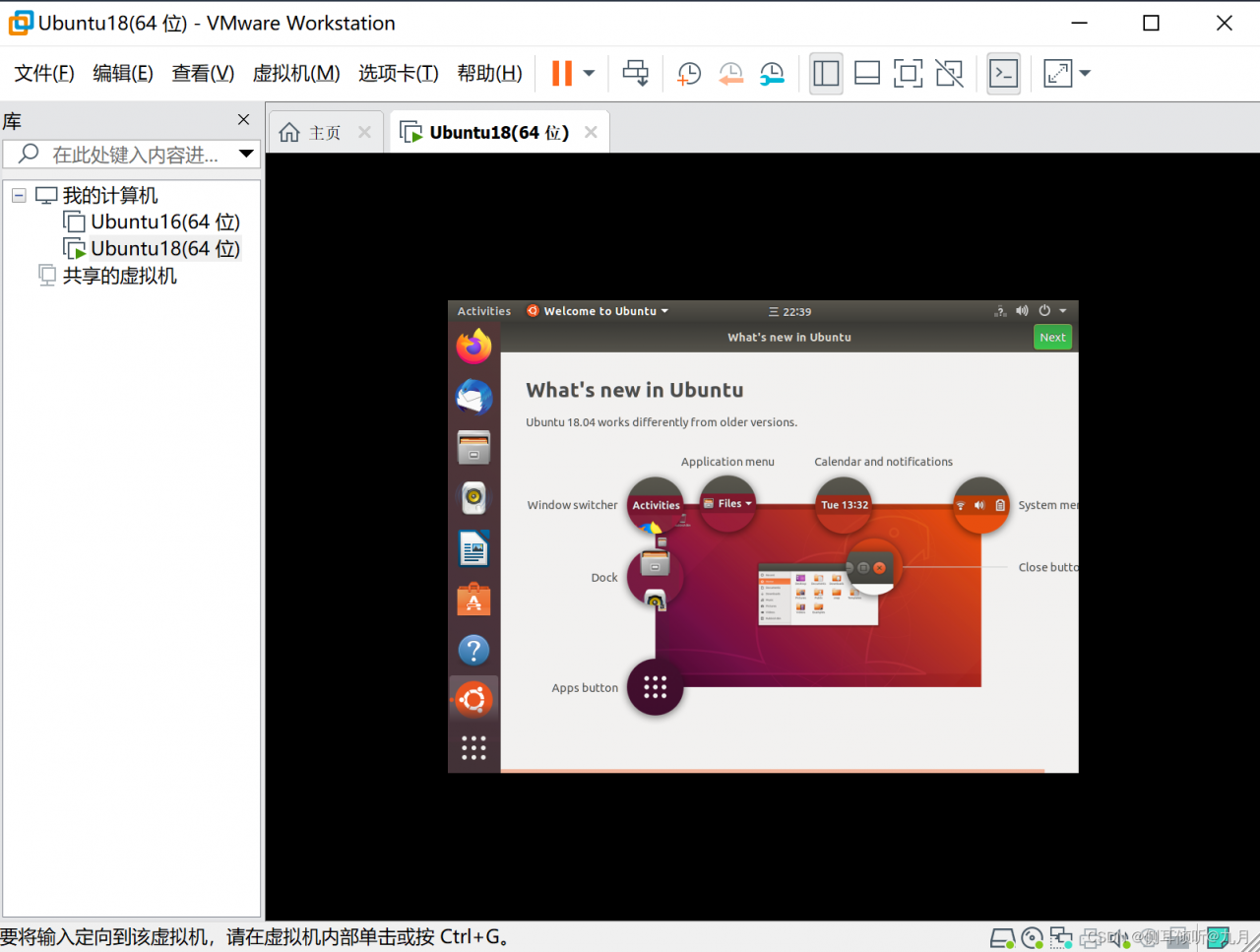Click the 'Ubuntu 18.04 works differently' sentence
The width and height of the screenshot is (1260, 952).
(661, 422)
